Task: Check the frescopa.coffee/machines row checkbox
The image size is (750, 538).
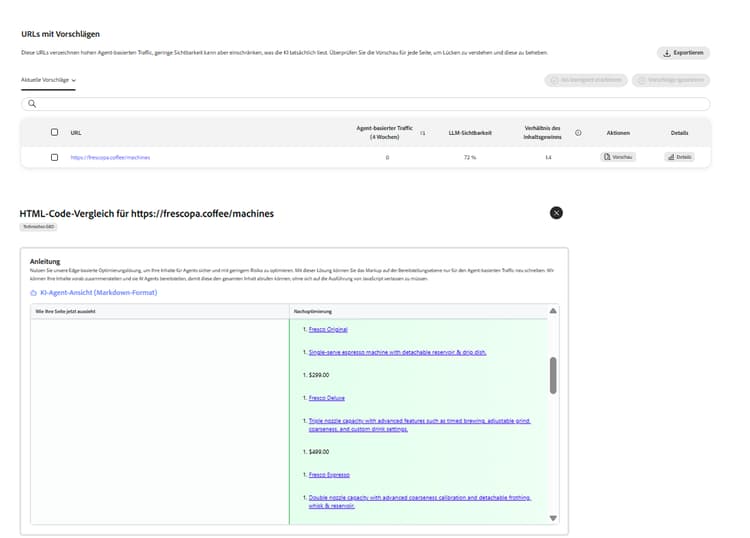Action: 55,157
